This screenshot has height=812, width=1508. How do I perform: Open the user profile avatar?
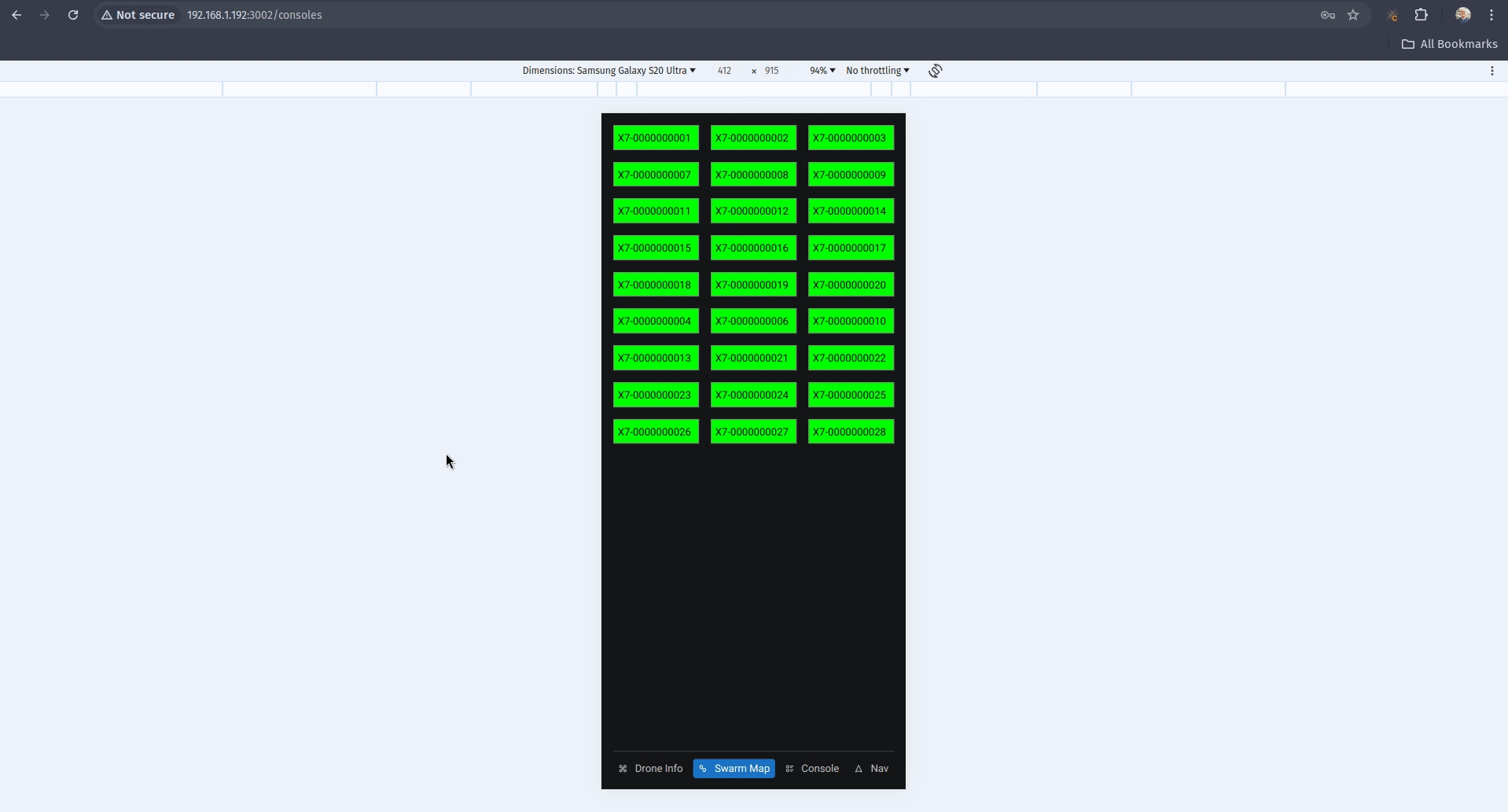1462,15
